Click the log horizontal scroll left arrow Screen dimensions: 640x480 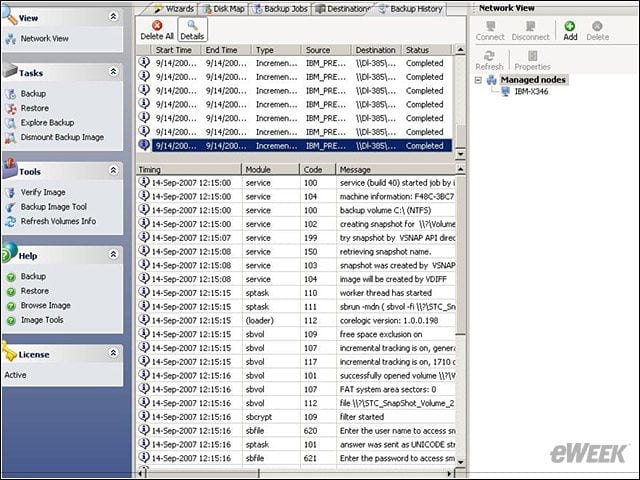point(141,473)
